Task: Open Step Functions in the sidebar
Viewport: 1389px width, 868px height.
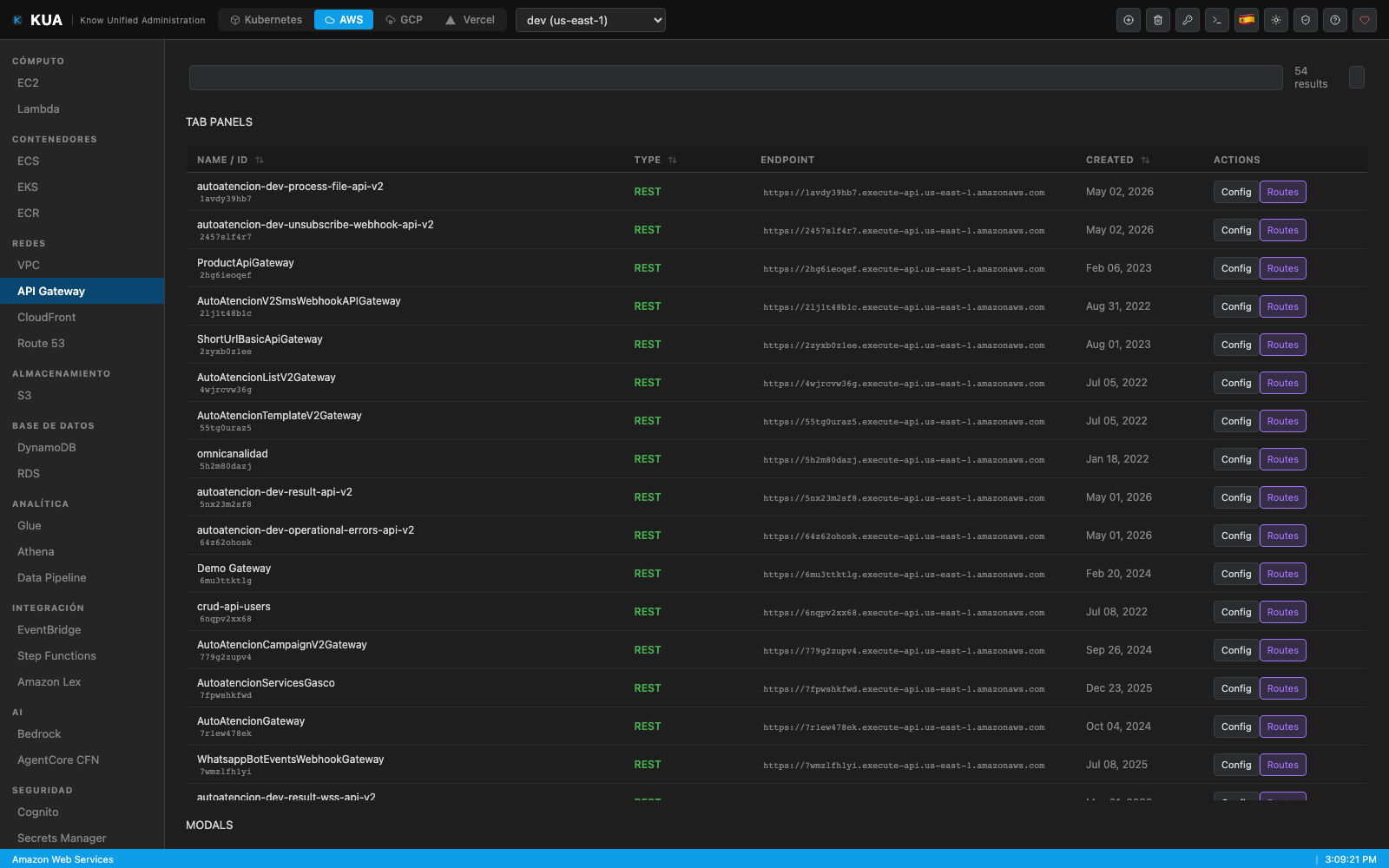Action: pos(82,656)
